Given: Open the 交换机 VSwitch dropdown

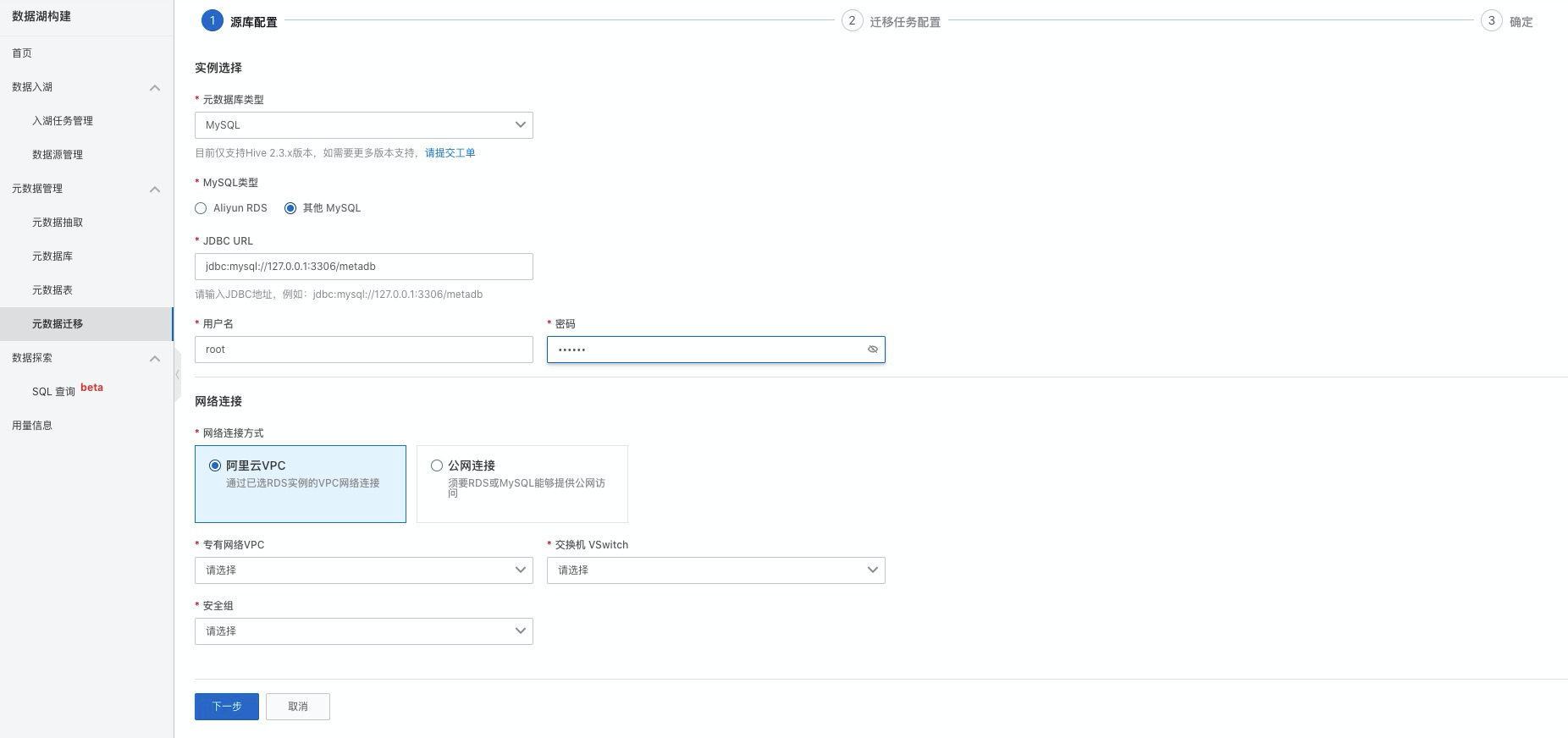Looking at the screenshot, I should tap(716, 570).
